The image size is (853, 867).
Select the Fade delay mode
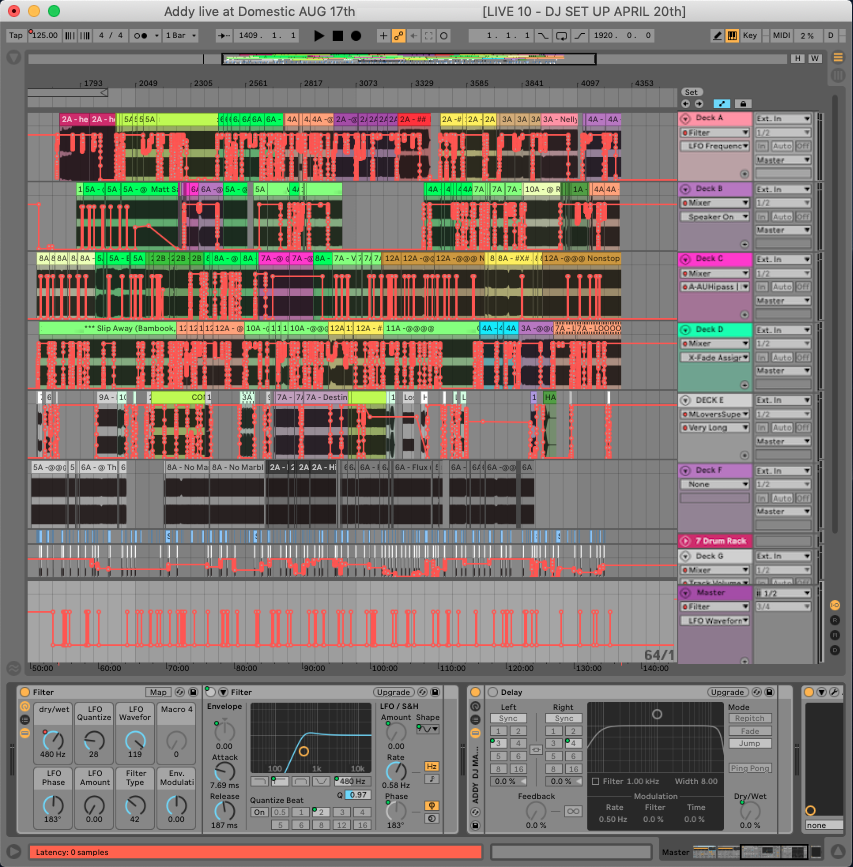point(750,731)
